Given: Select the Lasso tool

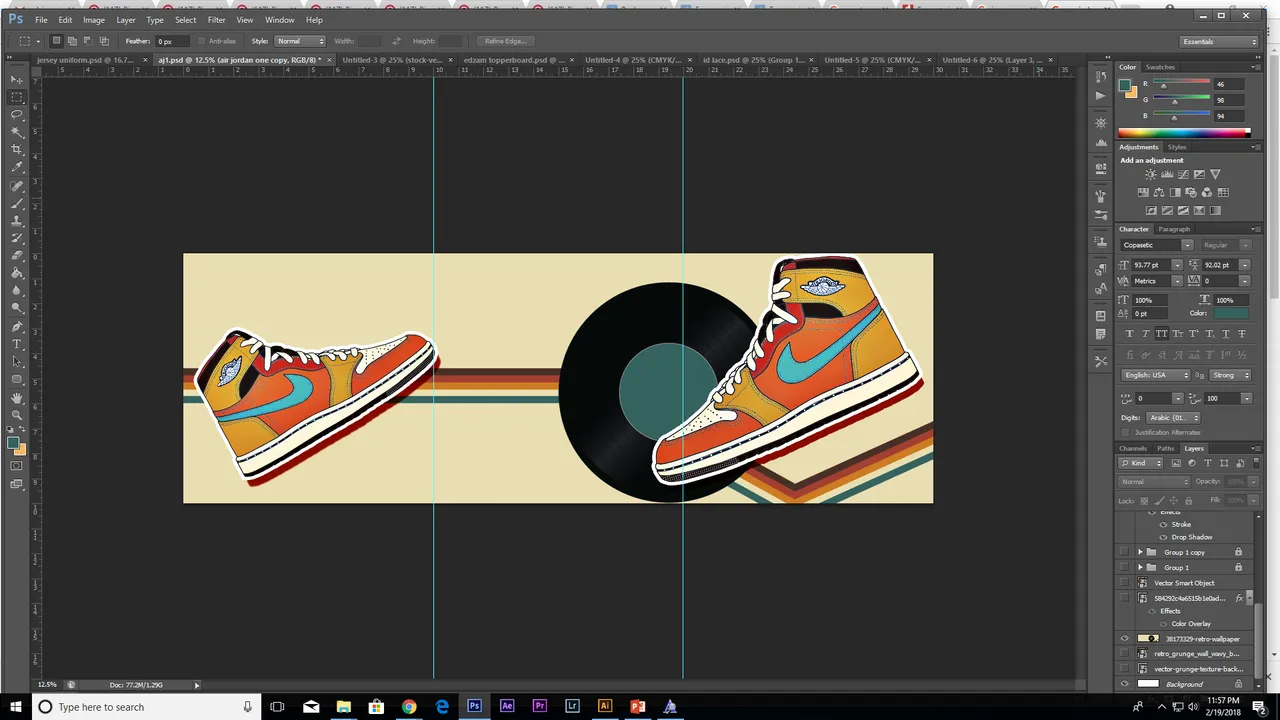Looking at the screenshot, I should coord(17,115).
